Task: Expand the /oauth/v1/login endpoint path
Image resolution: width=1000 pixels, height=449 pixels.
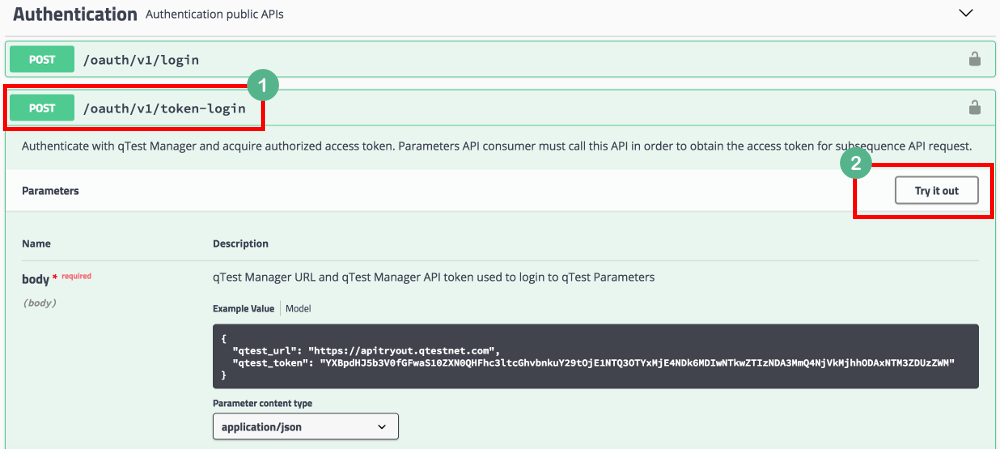Action: 139,60
